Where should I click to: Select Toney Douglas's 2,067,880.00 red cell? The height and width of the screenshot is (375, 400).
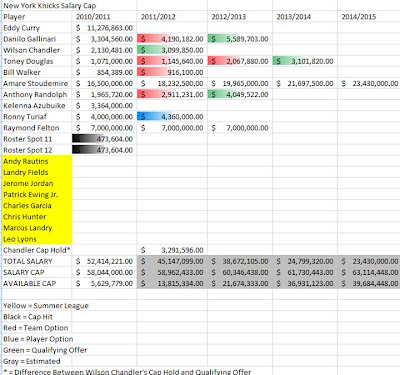240,61
